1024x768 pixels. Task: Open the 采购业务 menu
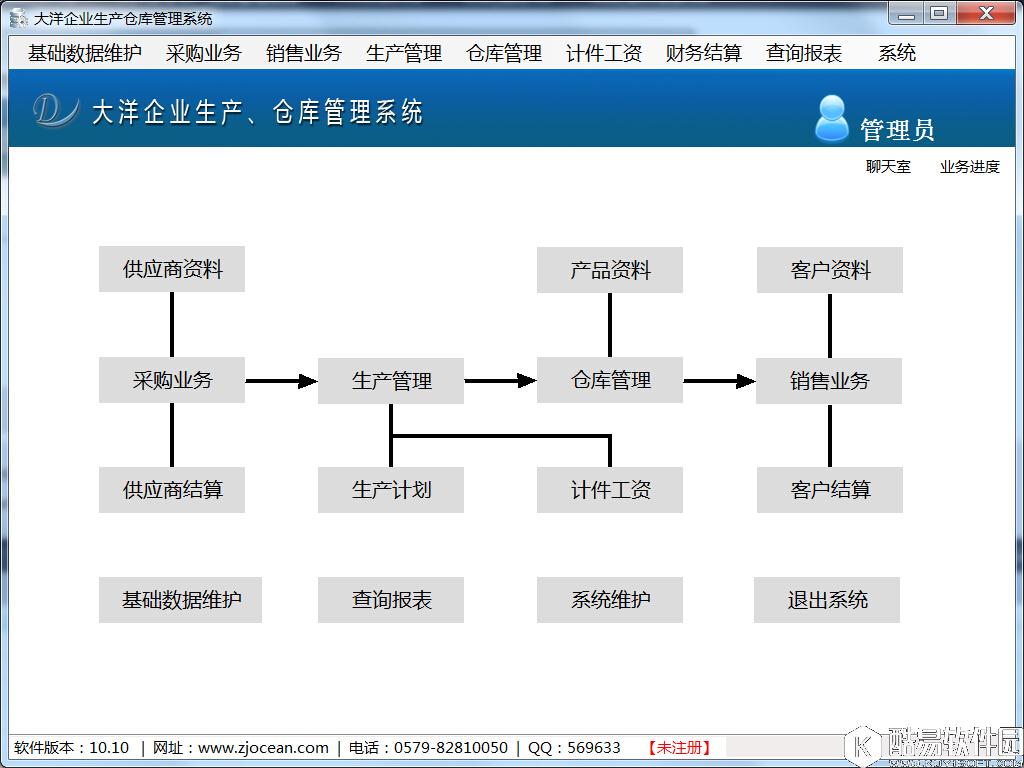(203, 53)
